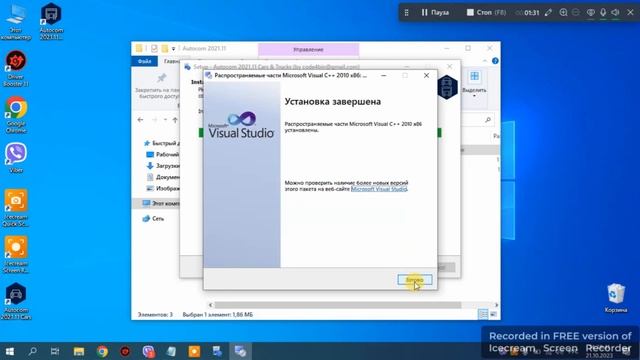
Task: Select the pencil drawing tool in the recorder
Action: (548, 13)
